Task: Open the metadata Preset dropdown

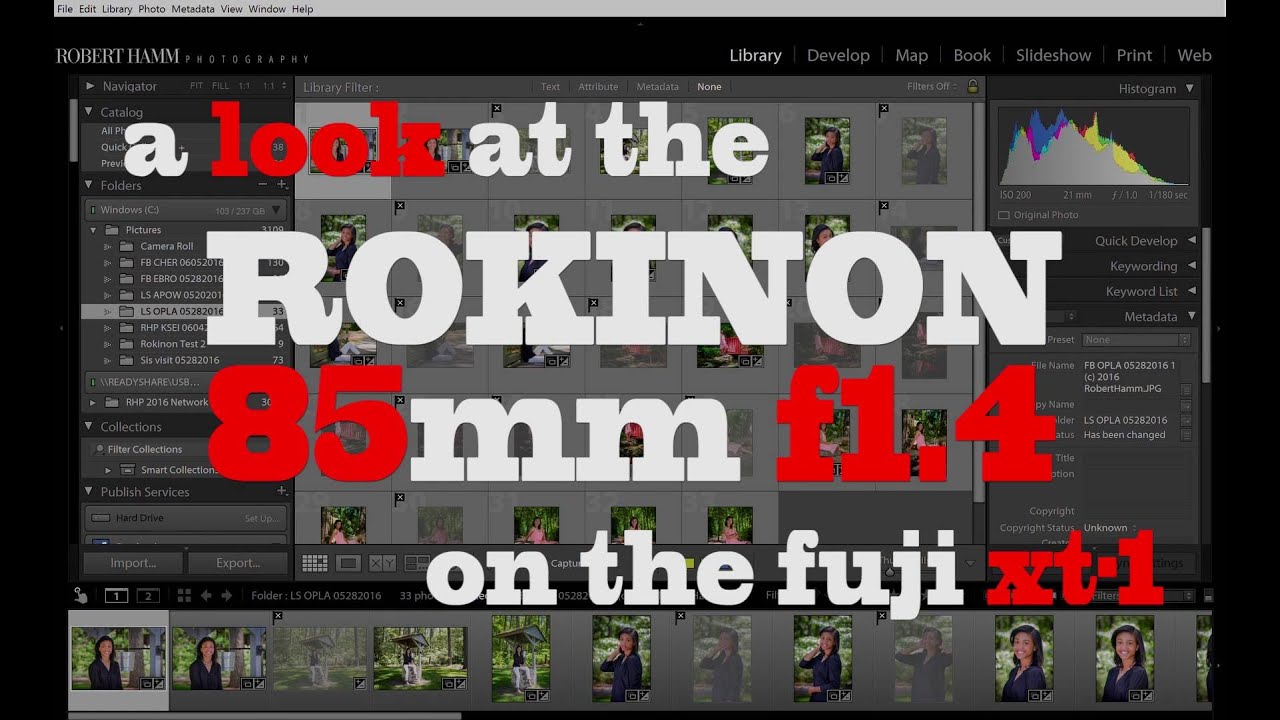Action: point(1136,340)
